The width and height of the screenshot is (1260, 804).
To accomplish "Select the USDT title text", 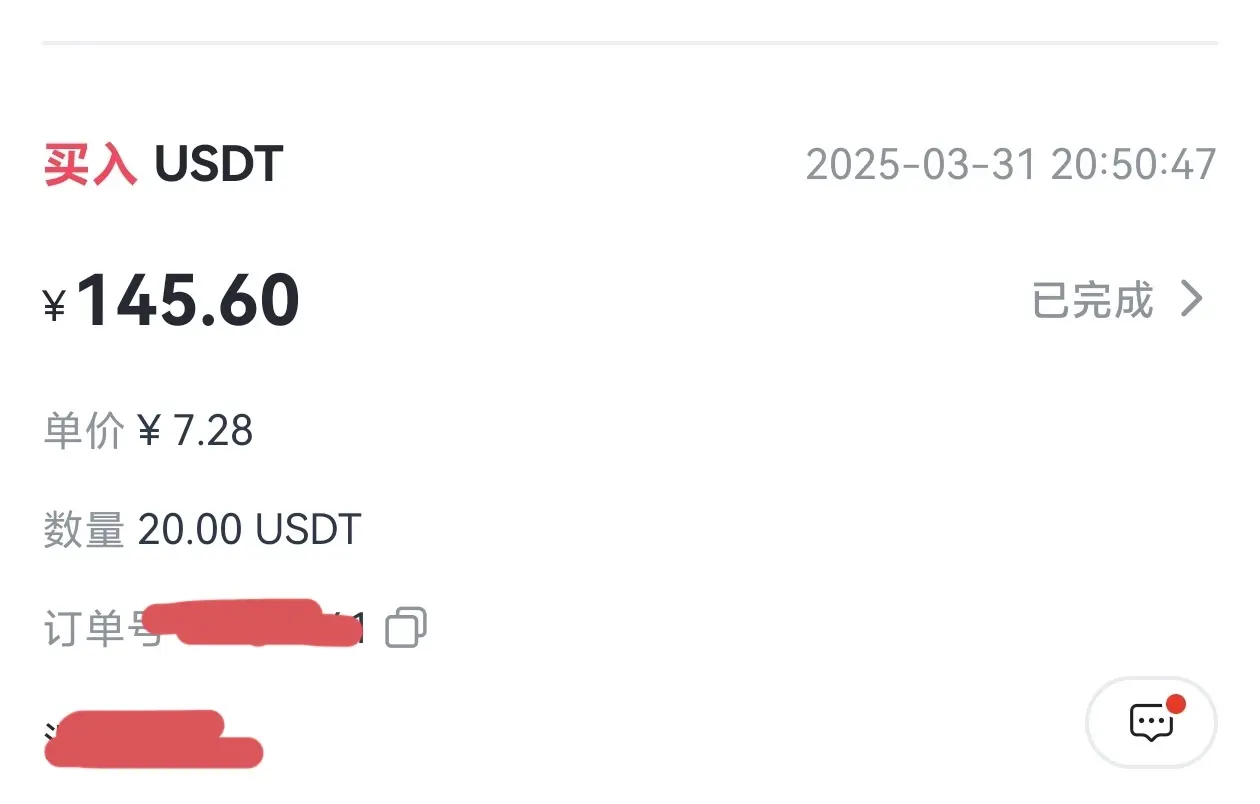I will pos(219,164).
